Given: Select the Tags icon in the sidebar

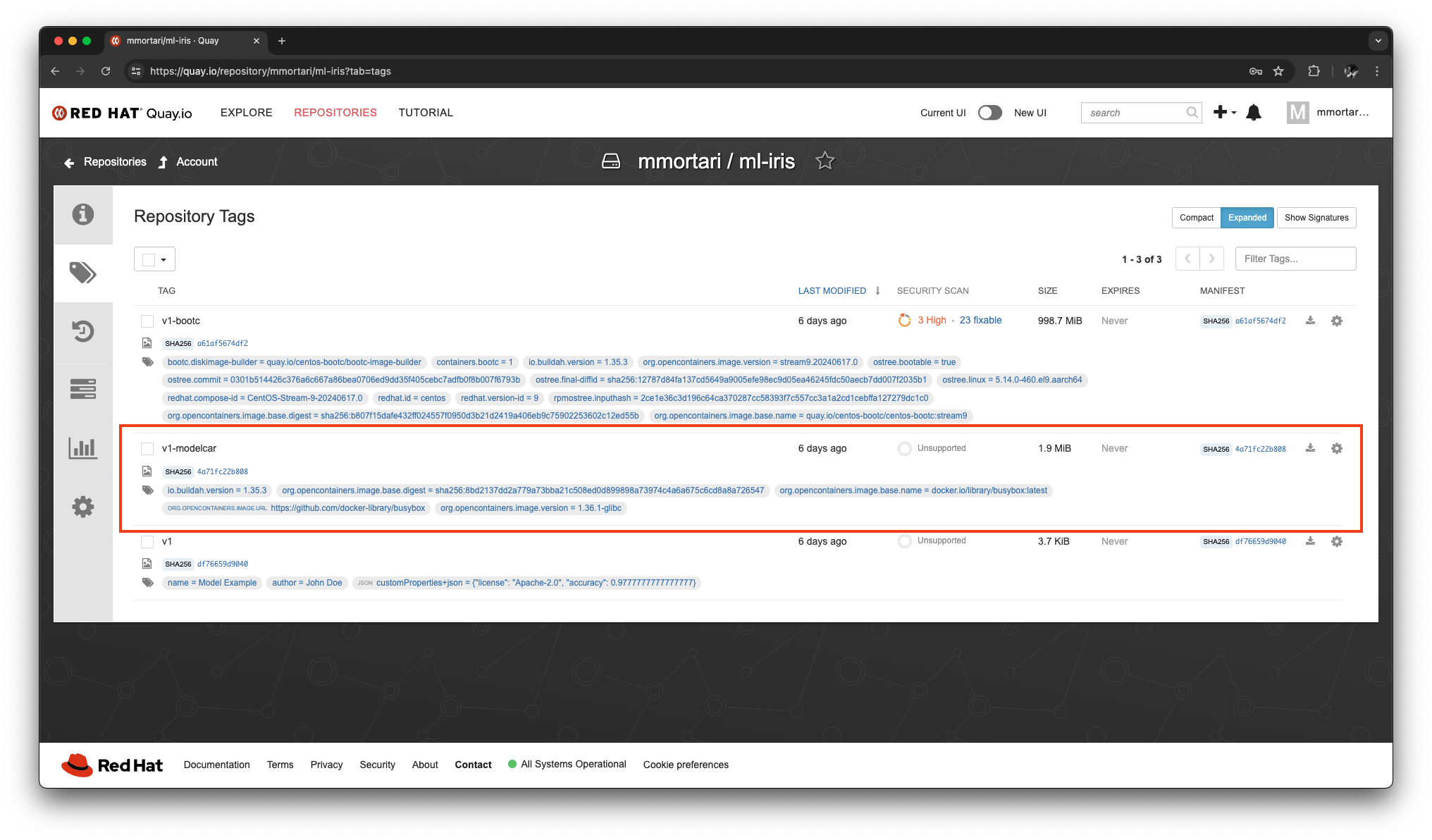Looking at the screenshot, I should [83, 273].
